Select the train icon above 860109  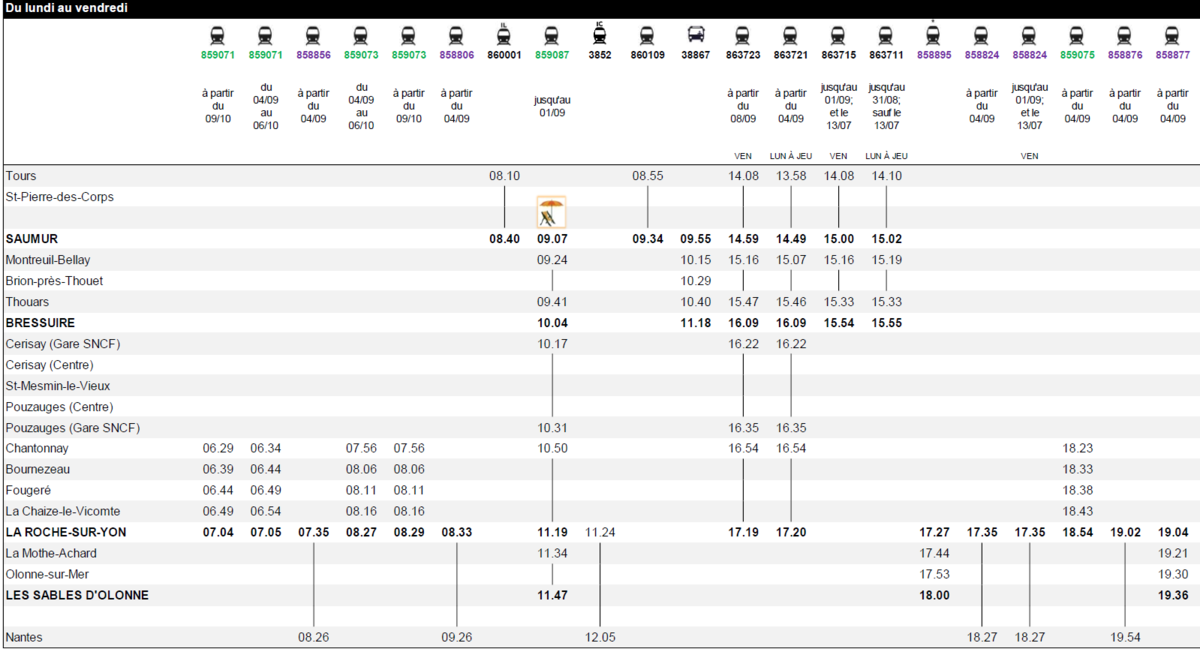(x=647, y=36)
